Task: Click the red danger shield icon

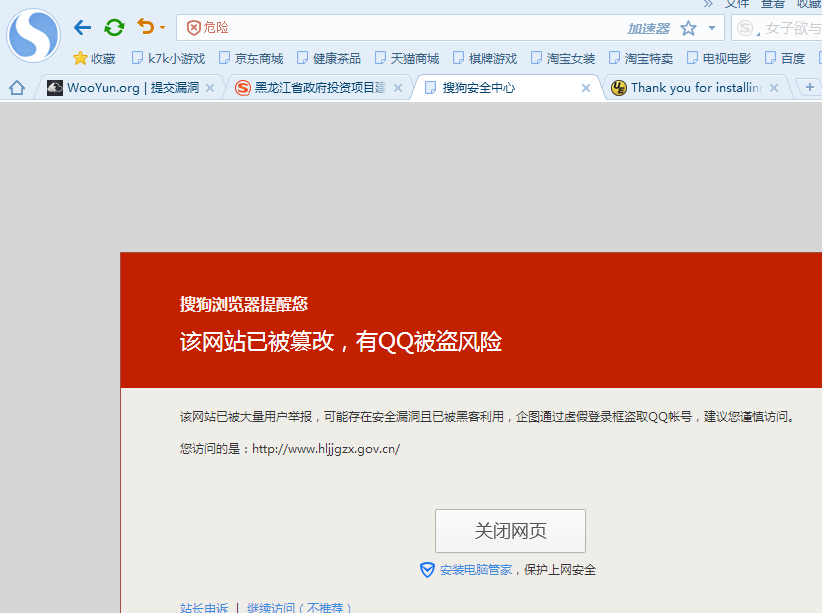Action: 193,28
